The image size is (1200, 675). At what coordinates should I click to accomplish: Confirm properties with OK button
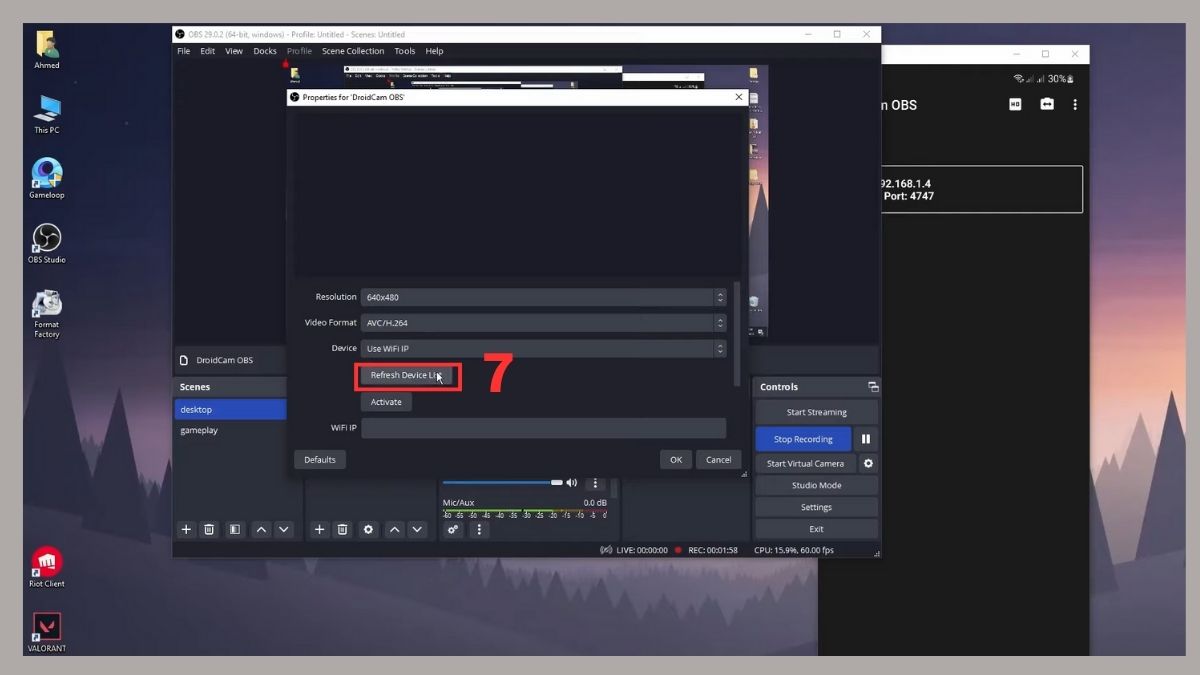click(x=676, y=460)
